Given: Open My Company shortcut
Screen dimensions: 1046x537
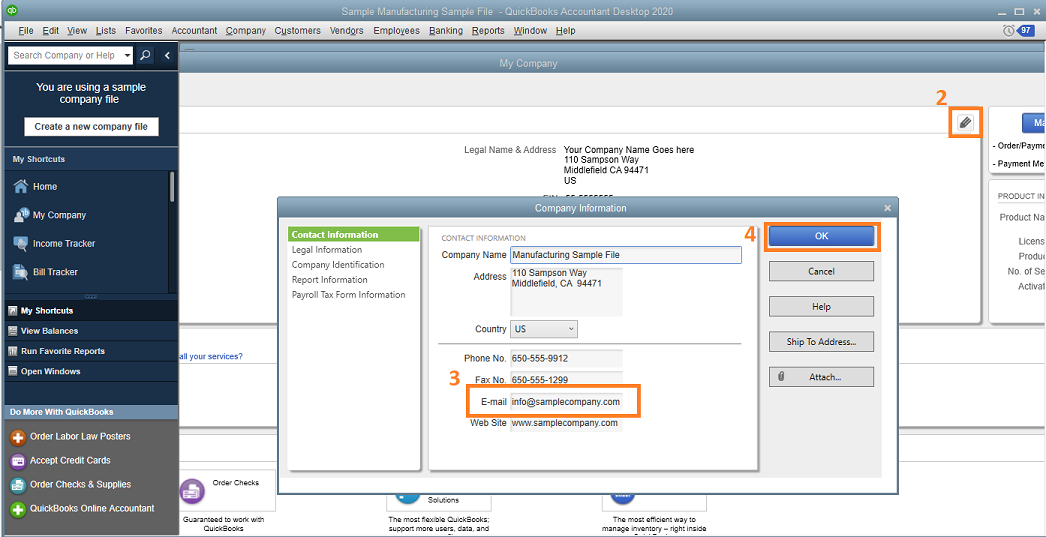Looking at the screenshot, I should point(49,215).
